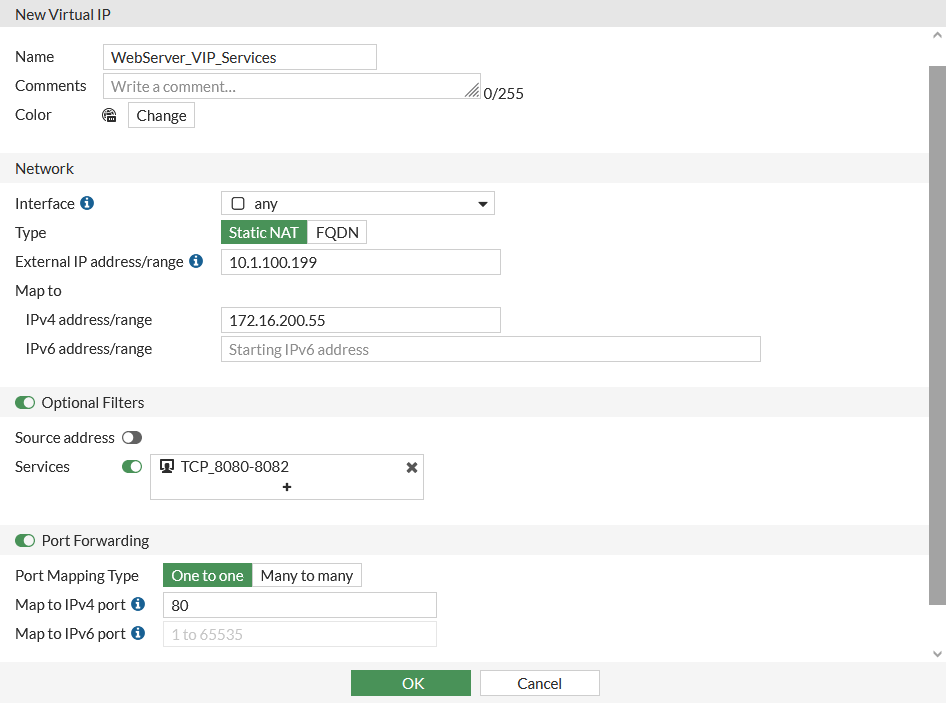Screen dimensions: 946x703
Task: Open the Interface dropdown
Action: tap(358, 203)
